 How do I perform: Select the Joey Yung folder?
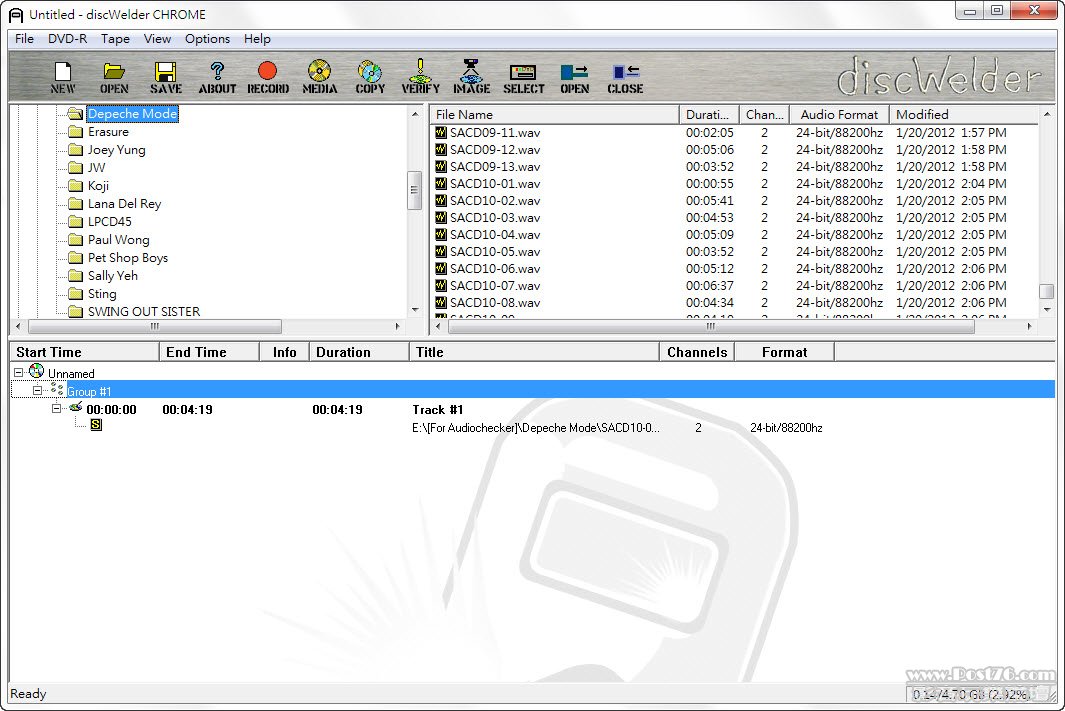click(x=116, y=149)
